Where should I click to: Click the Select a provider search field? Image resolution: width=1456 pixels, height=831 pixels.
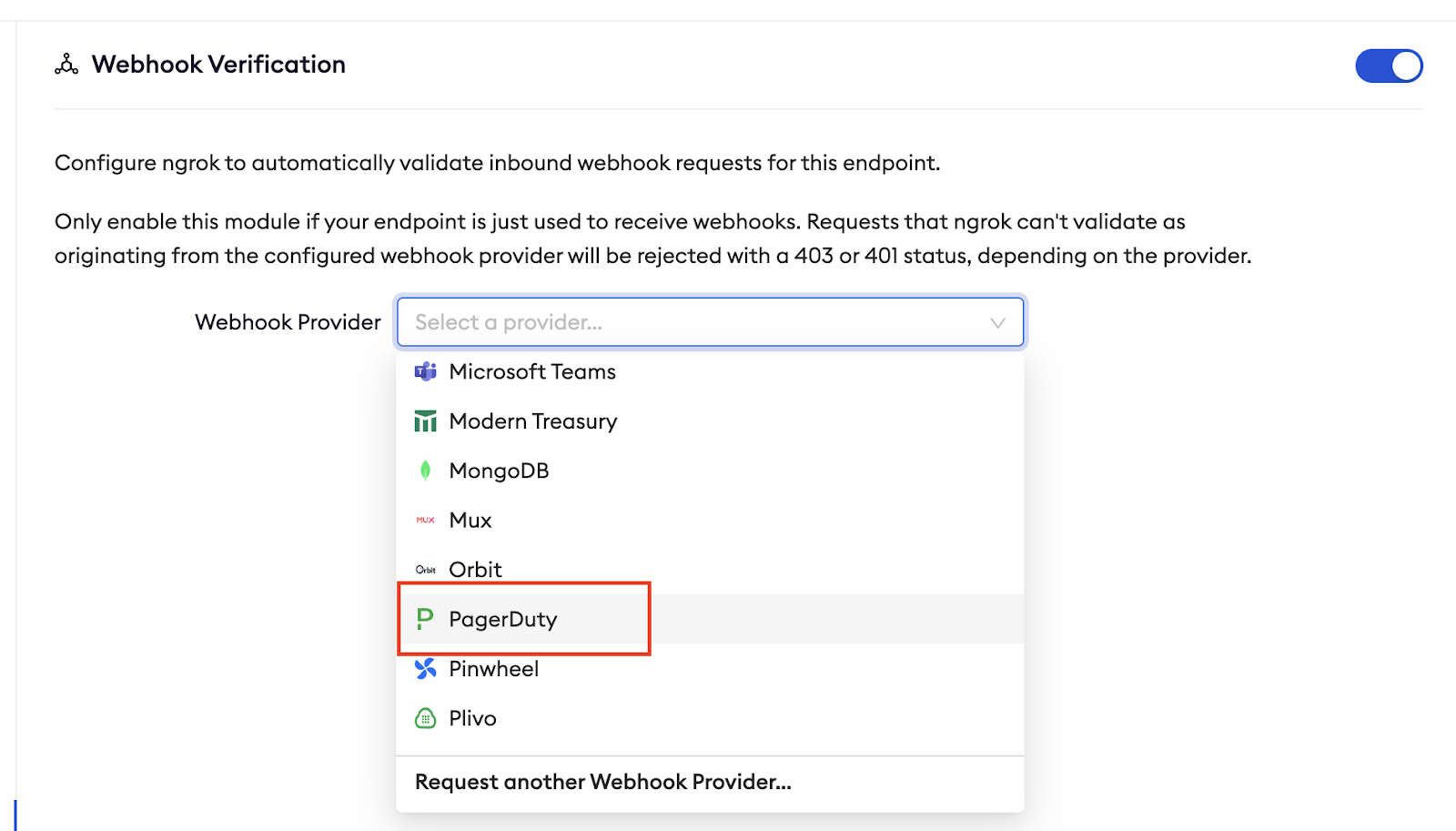point(692,322)
